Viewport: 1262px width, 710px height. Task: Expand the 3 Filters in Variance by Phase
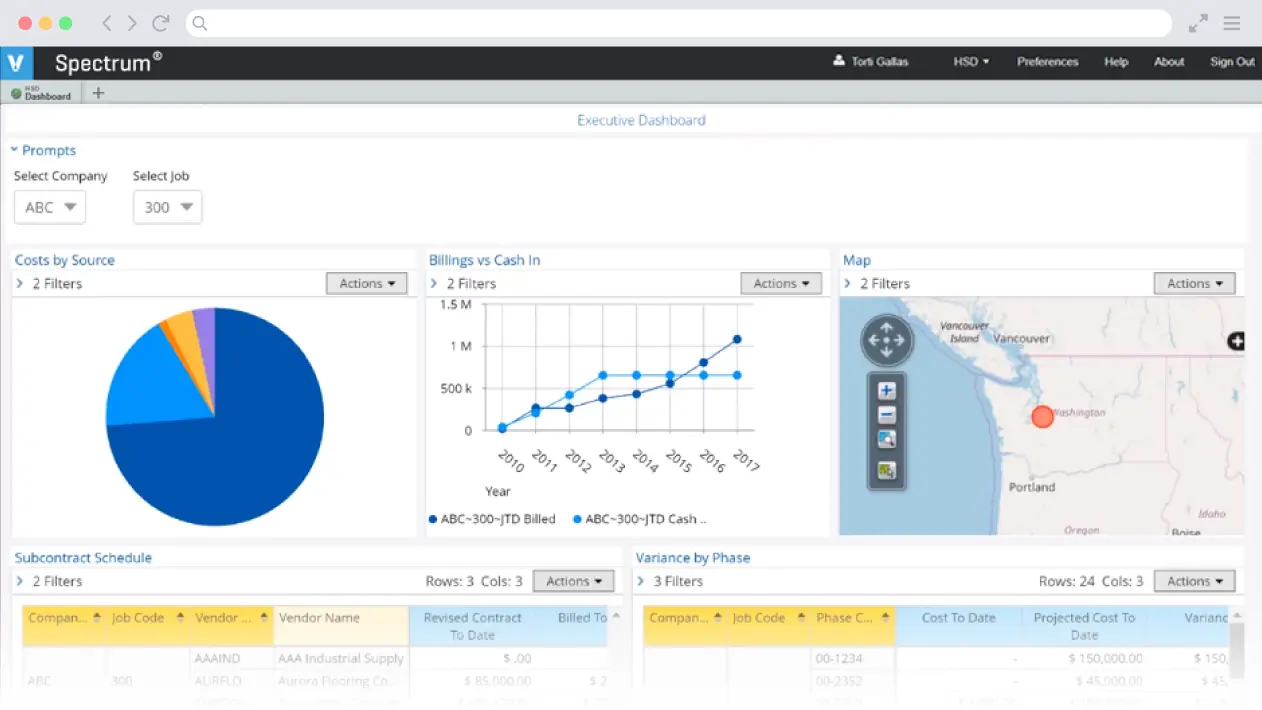[x=641, y=581]
